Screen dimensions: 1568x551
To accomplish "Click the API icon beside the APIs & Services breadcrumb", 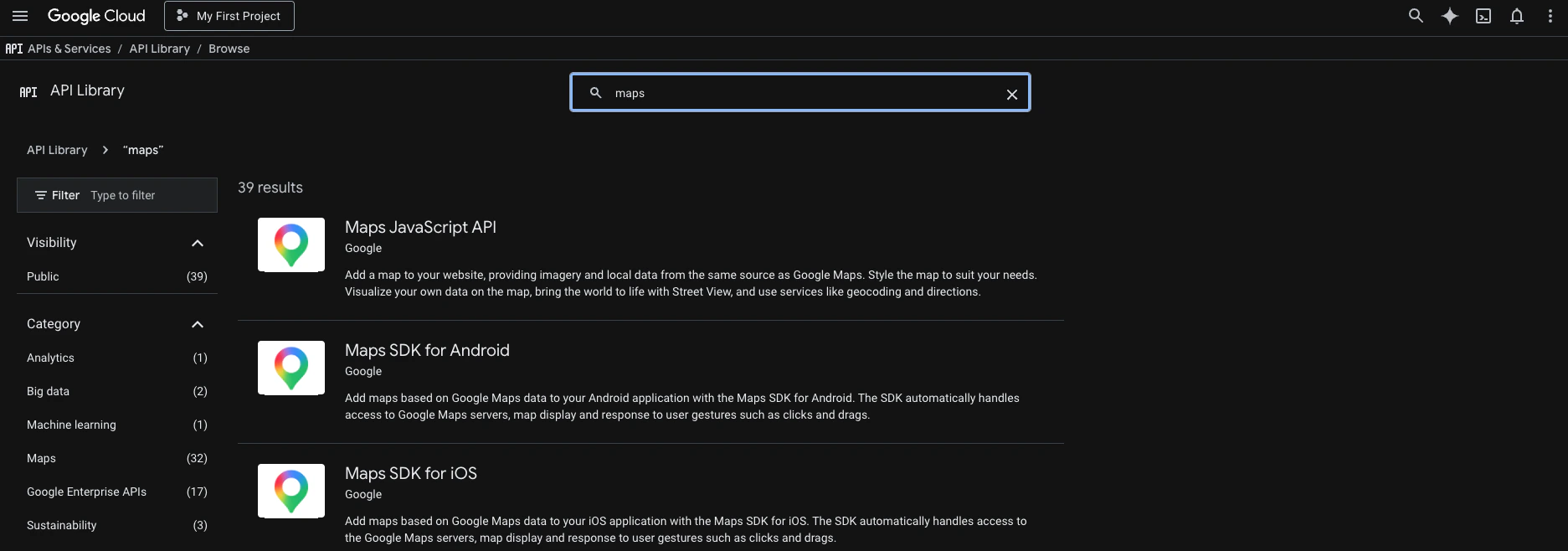I will [14, 49].
